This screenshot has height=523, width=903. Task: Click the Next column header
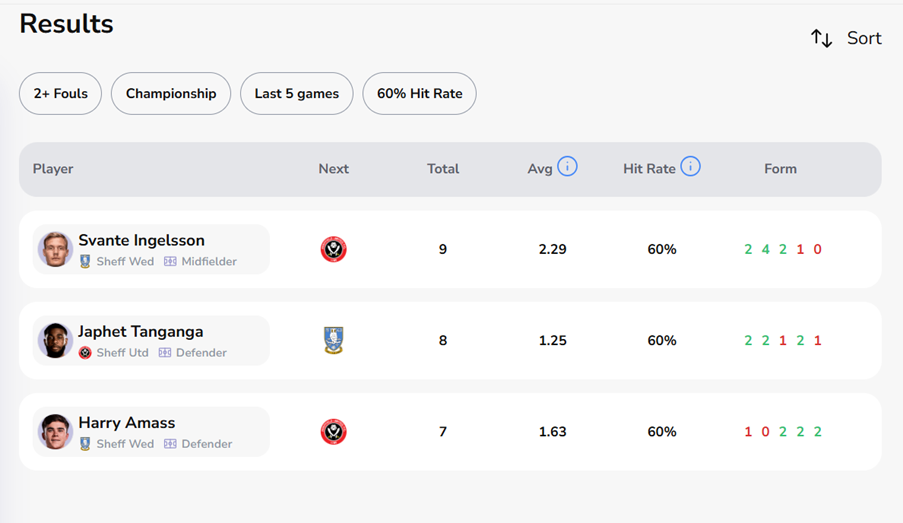(x=334, y=169)
